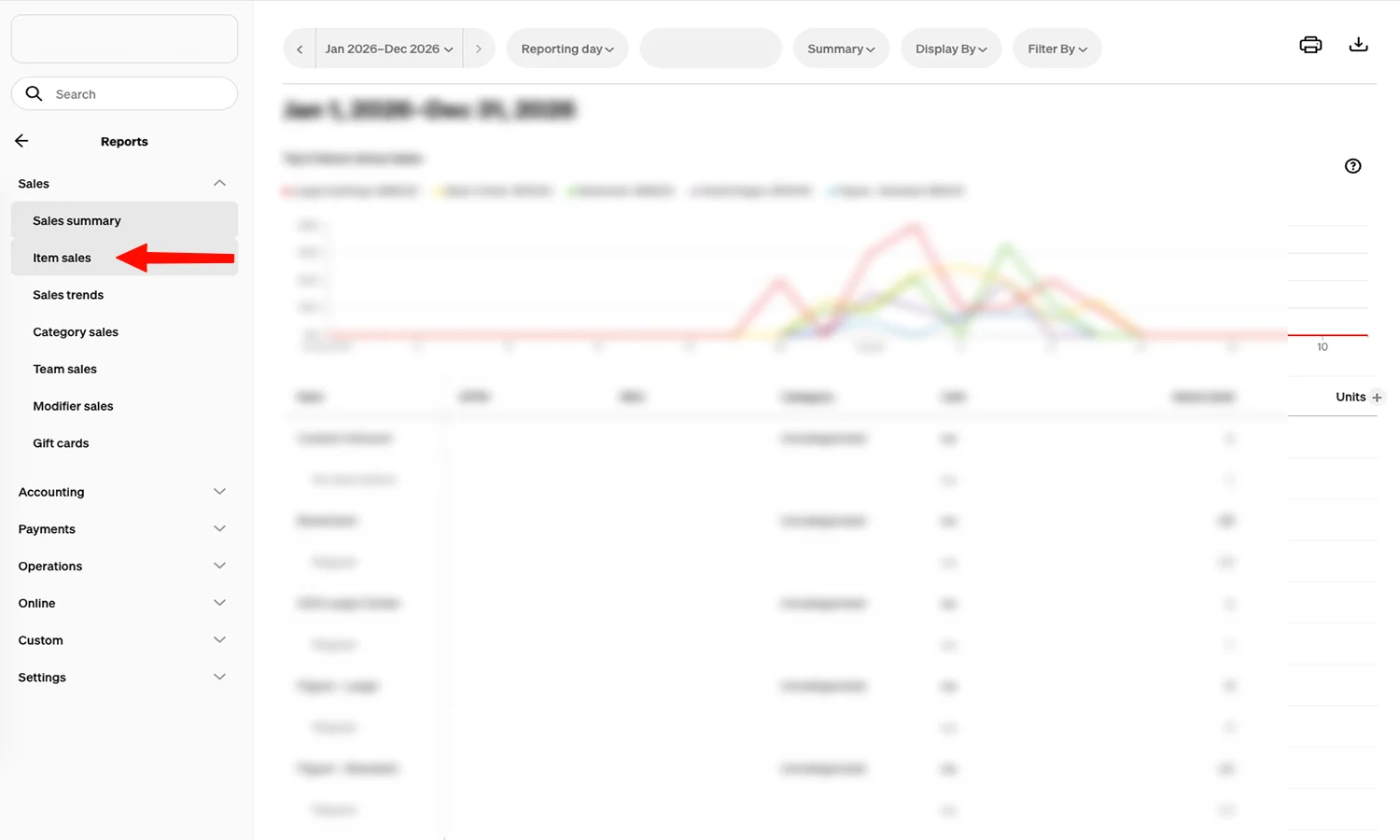Download the item sales report
The height and width of the screenshot is (840, 1400).
(1359, 44)
